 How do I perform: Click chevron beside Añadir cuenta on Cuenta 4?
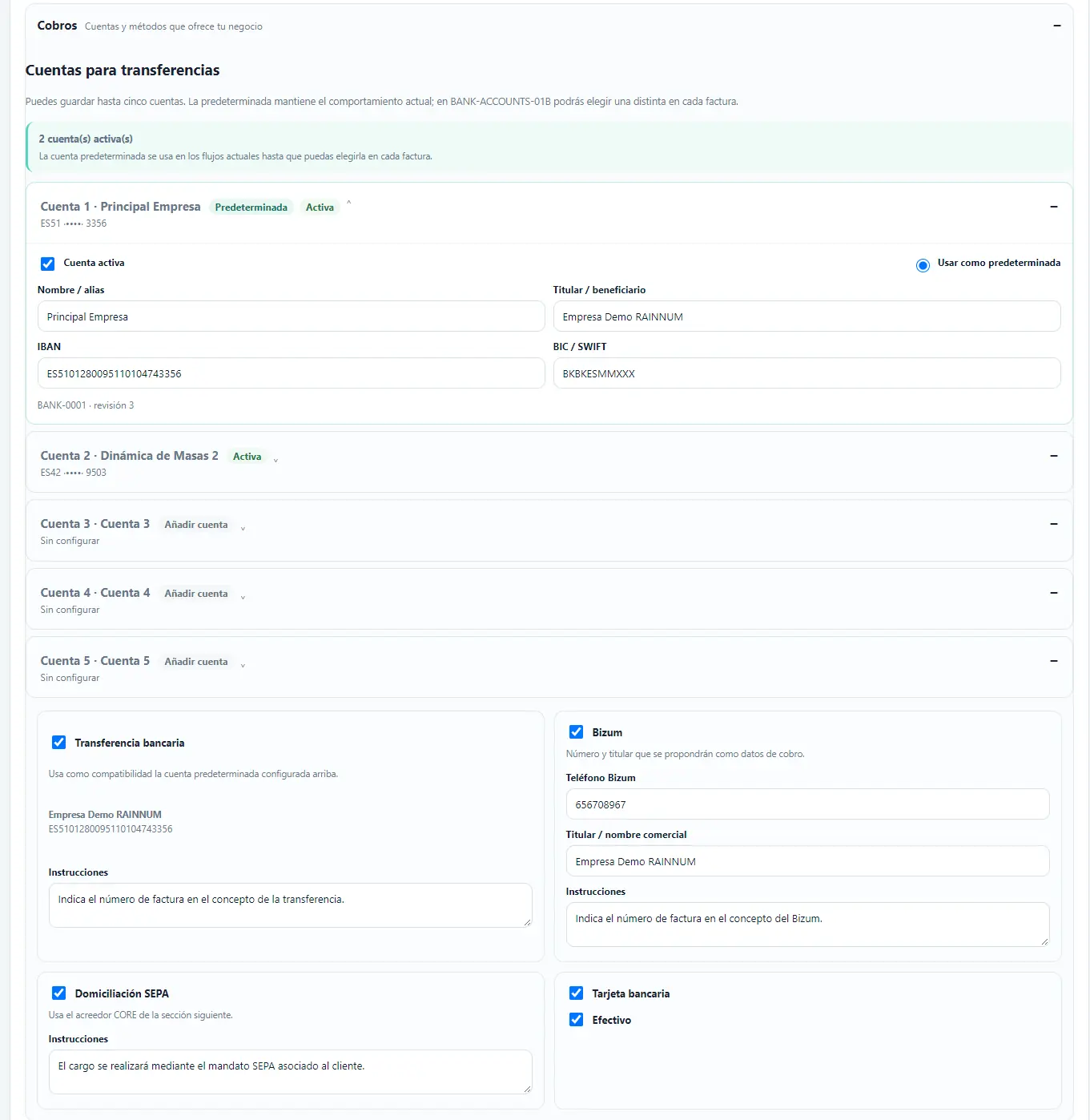point(243,598)
